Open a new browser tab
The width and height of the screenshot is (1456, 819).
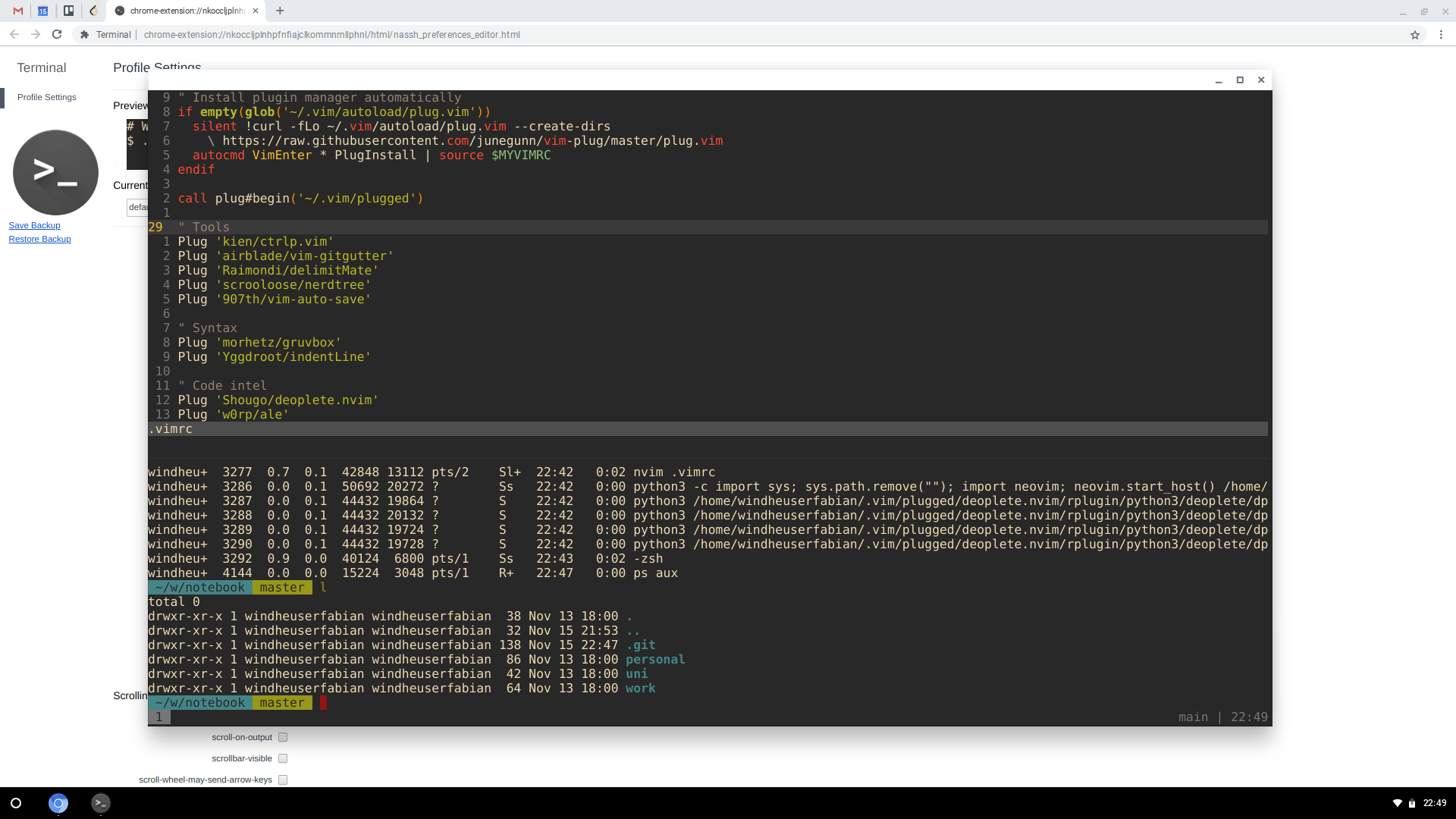(280, 11)
